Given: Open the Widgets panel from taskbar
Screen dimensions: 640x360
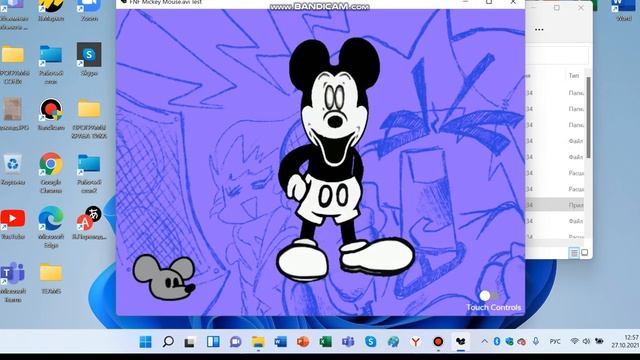Looking at the screenshot, I should [213, 342].
